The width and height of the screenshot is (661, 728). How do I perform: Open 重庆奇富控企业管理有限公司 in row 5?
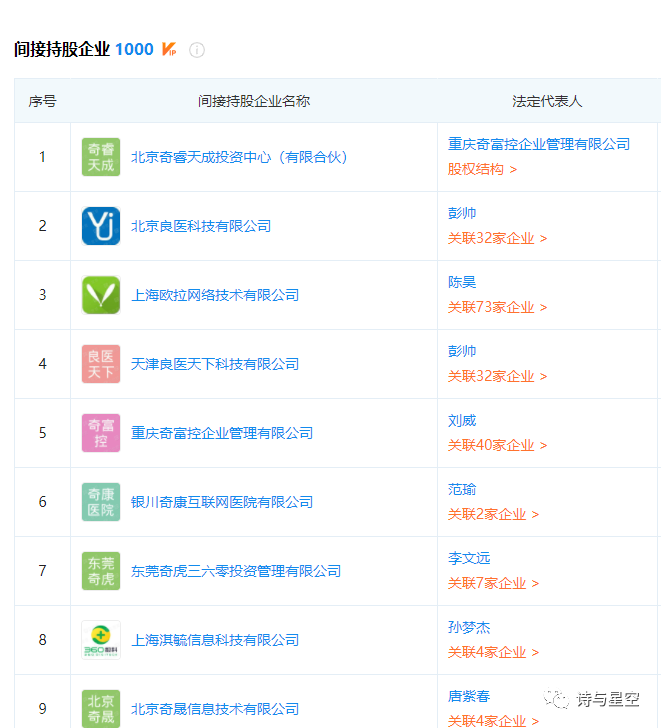click(222, 433)
